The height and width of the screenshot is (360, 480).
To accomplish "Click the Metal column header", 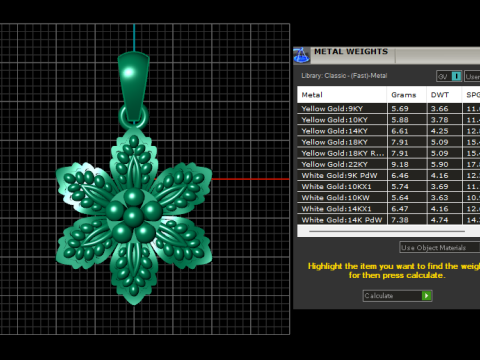I will 342,95.
